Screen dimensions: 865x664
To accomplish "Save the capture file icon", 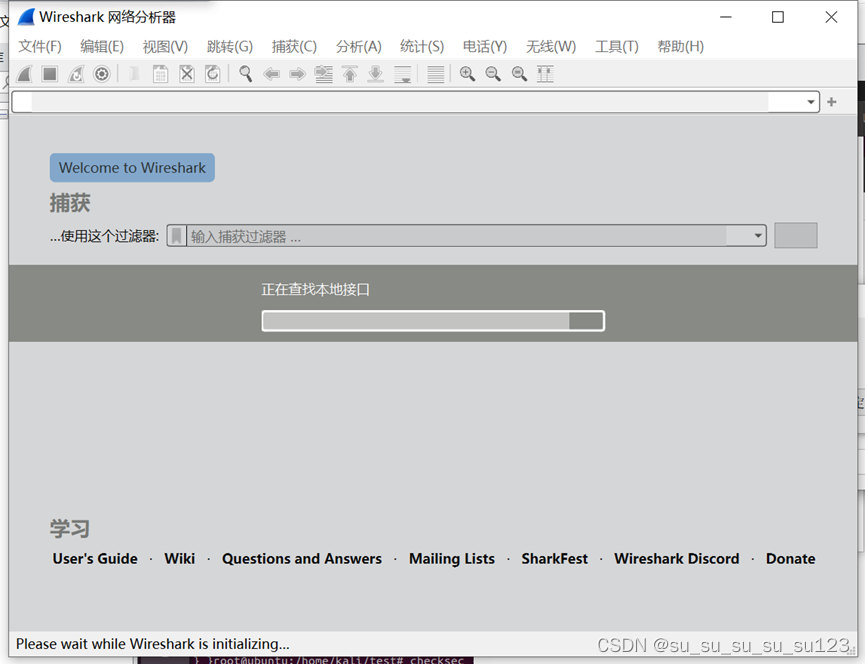I will click(x=161, y=74).
